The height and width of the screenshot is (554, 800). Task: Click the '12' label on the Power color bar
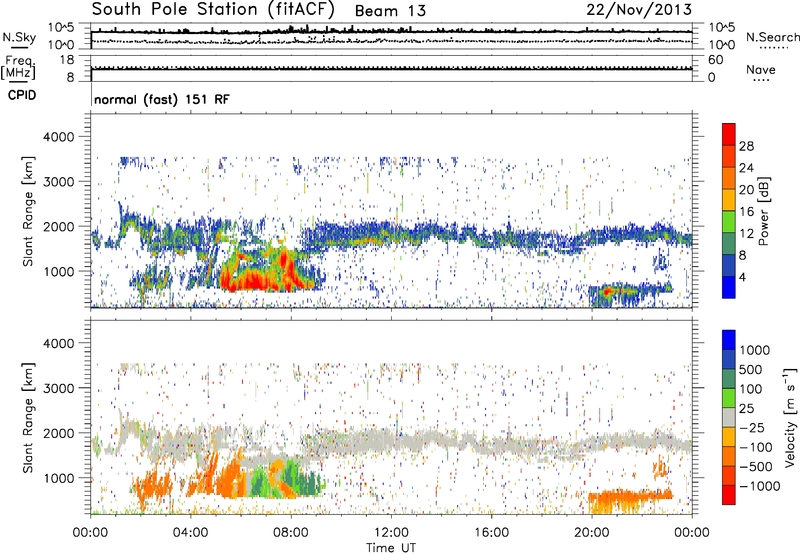tap(746, 234)
